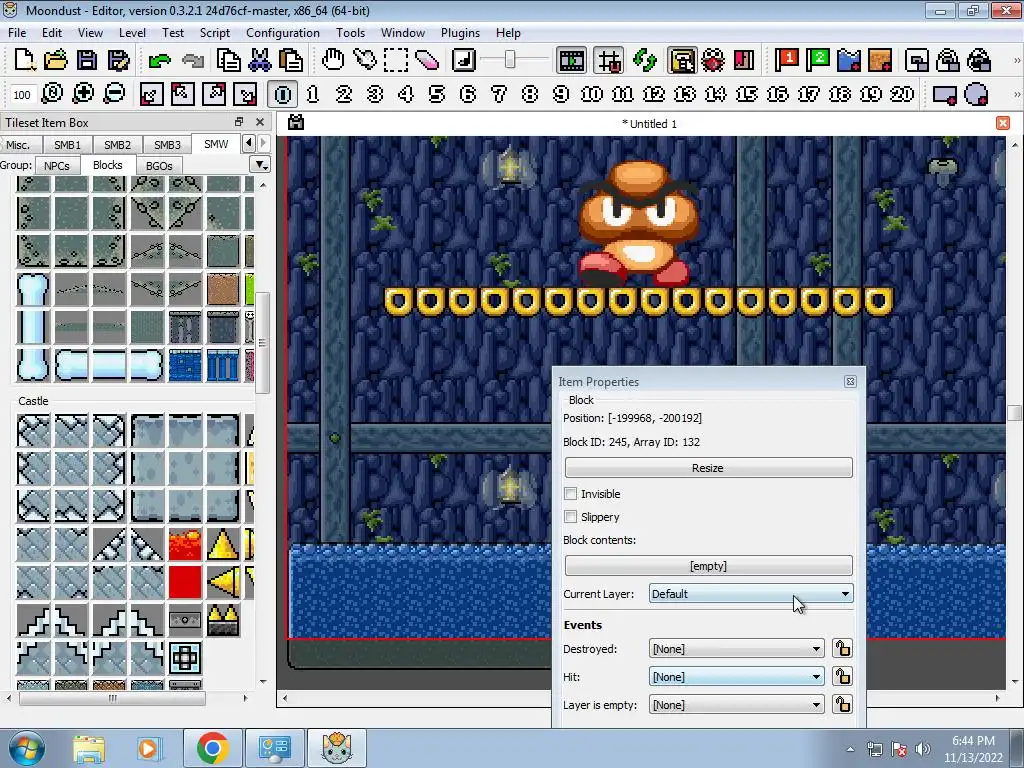The height and width of the screenshot is (768, 1024).
Task: Switch to section 20
Action: point(902,94)
